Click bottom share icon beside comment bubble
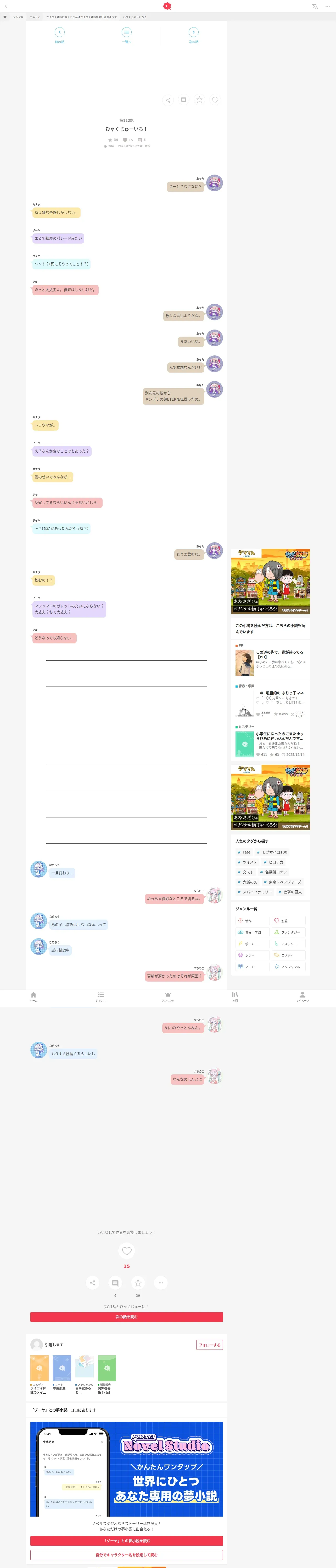Image resolution: width=336 pixels, height=1568 pixels. tap(93, 1283)
